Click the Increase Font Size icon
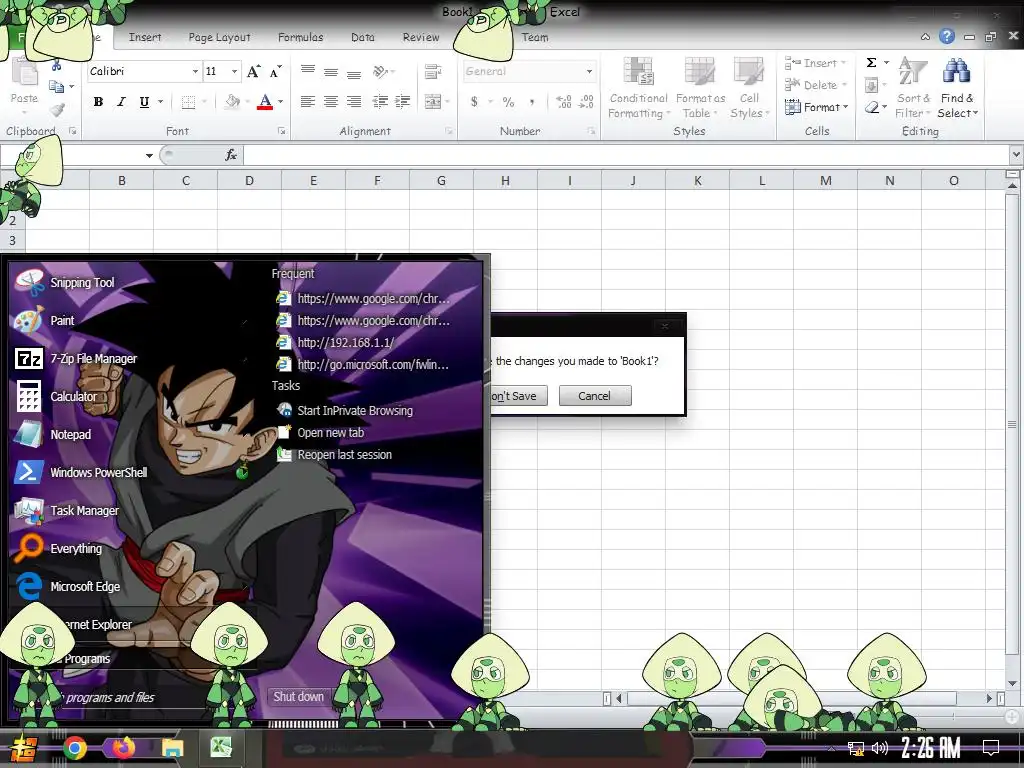 253,71
